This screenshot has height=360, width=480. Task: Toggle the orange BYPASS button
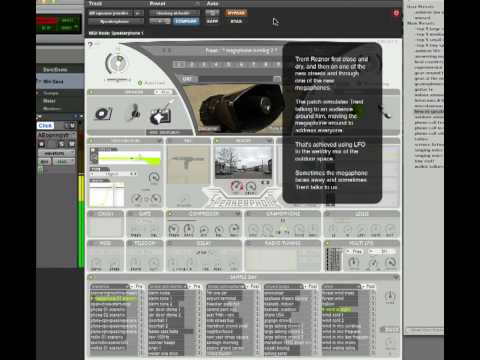236,13
